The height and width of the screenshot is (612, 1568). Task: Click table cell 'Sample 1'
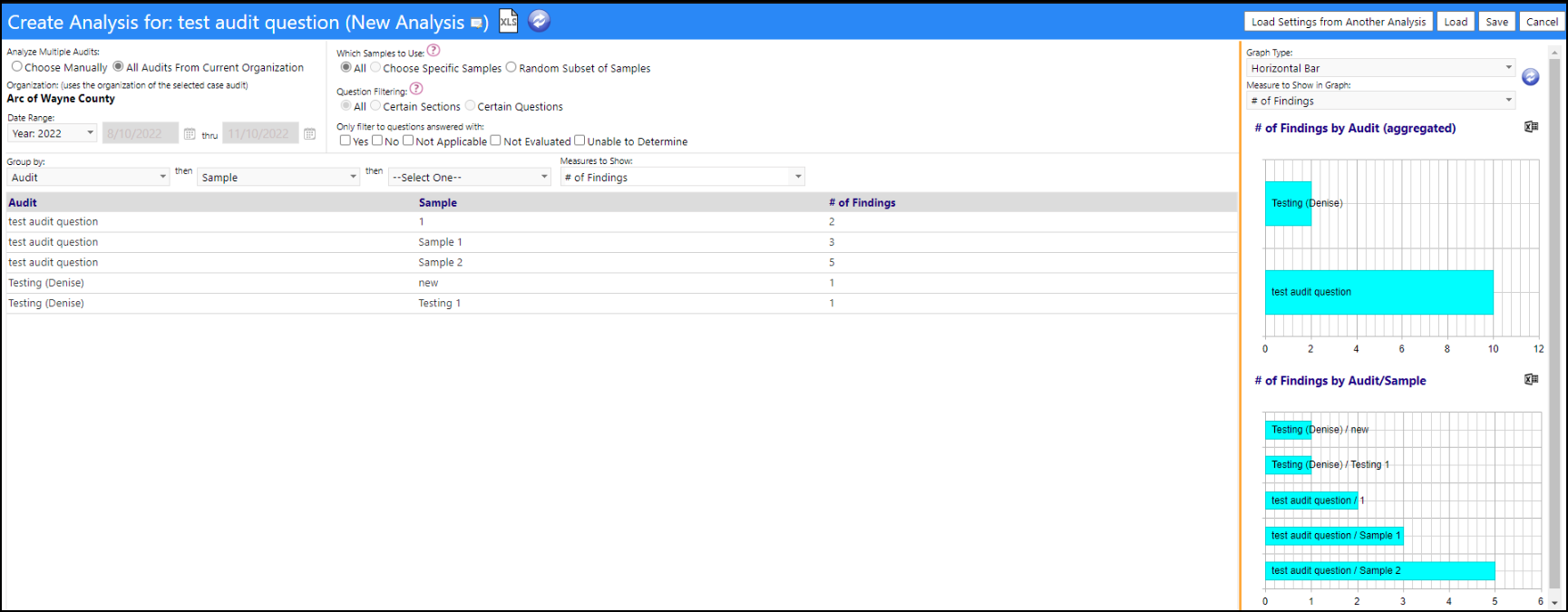pos(440,242)
